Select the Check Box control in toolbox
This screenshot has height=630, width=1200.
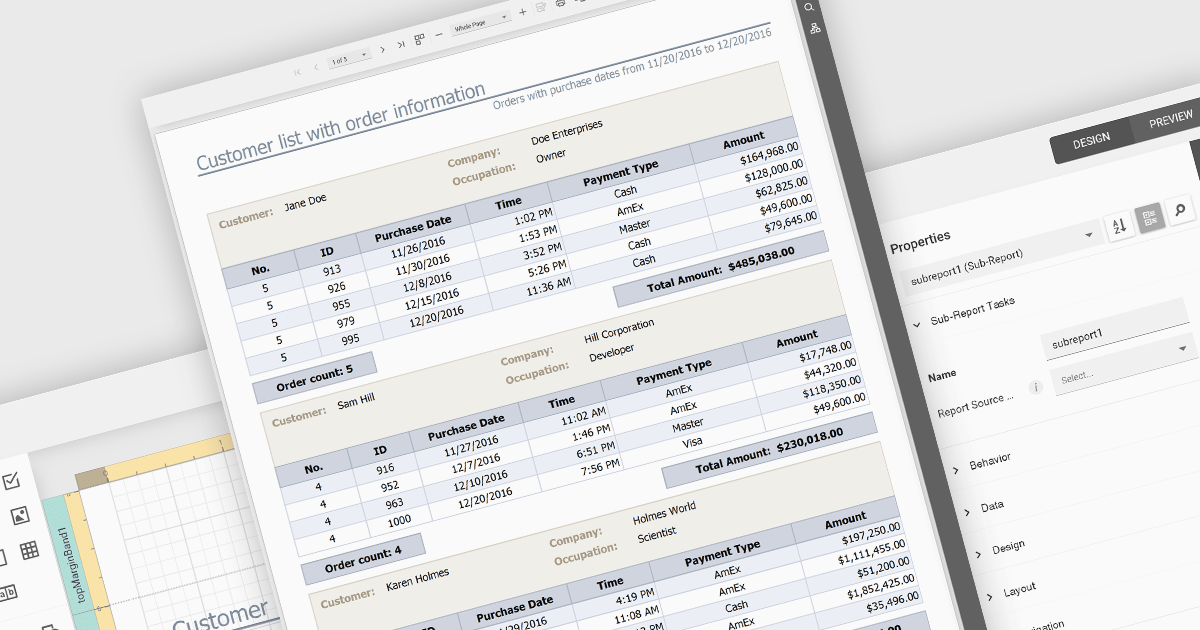click(12, 482)
